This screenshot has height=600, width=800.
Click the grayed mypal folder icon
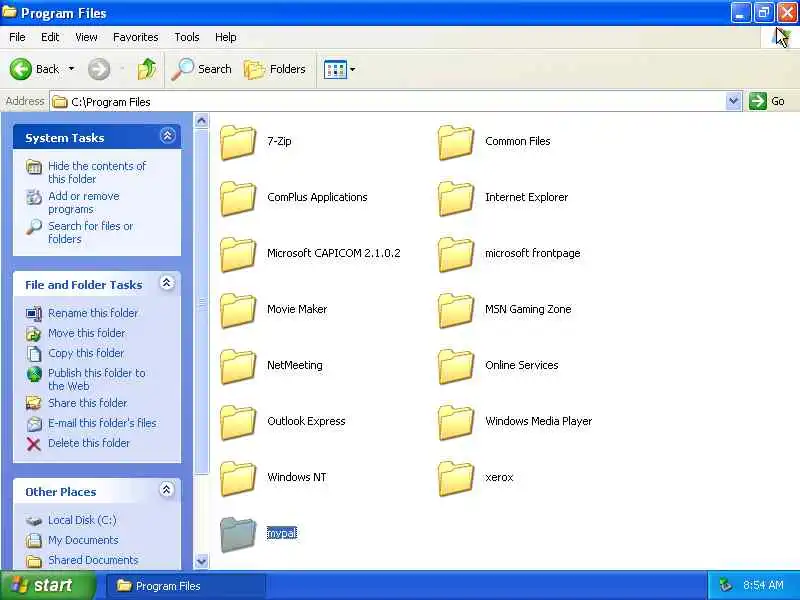coord(238,535)
